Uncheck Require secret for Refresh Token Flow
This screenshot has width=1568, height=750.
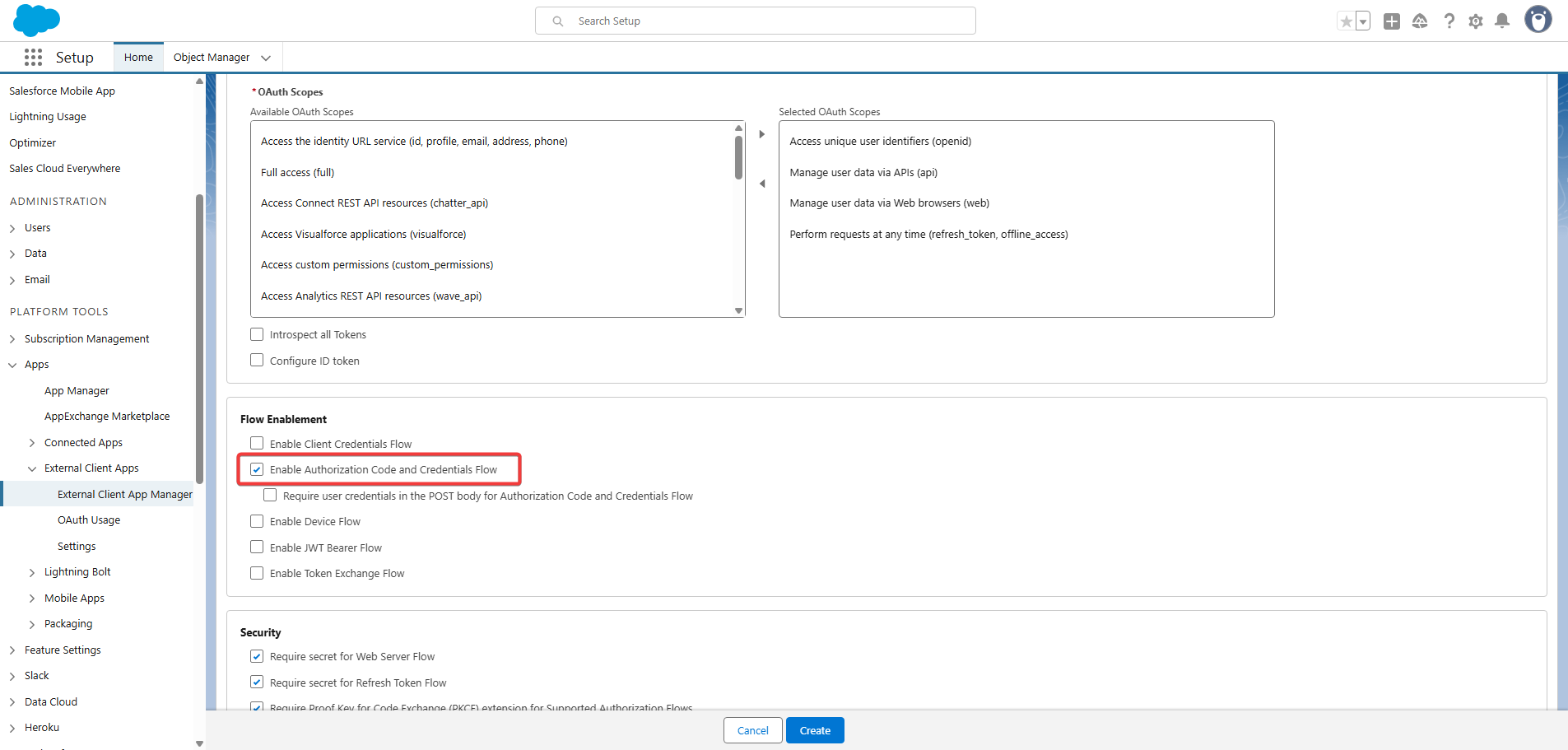257,682
